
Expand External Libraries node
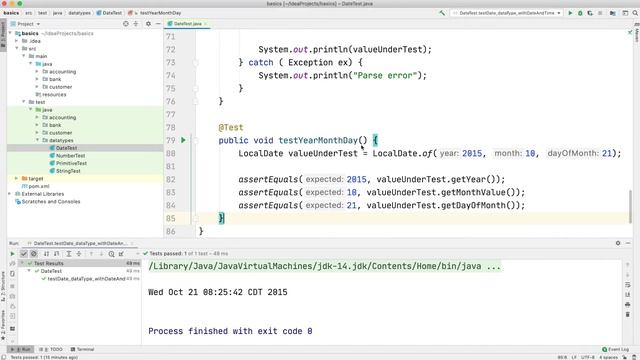10,194
